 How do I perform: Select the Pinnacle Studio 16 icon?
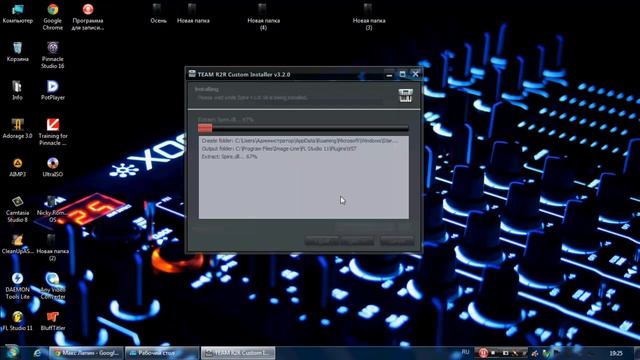(x=53, y=55)
